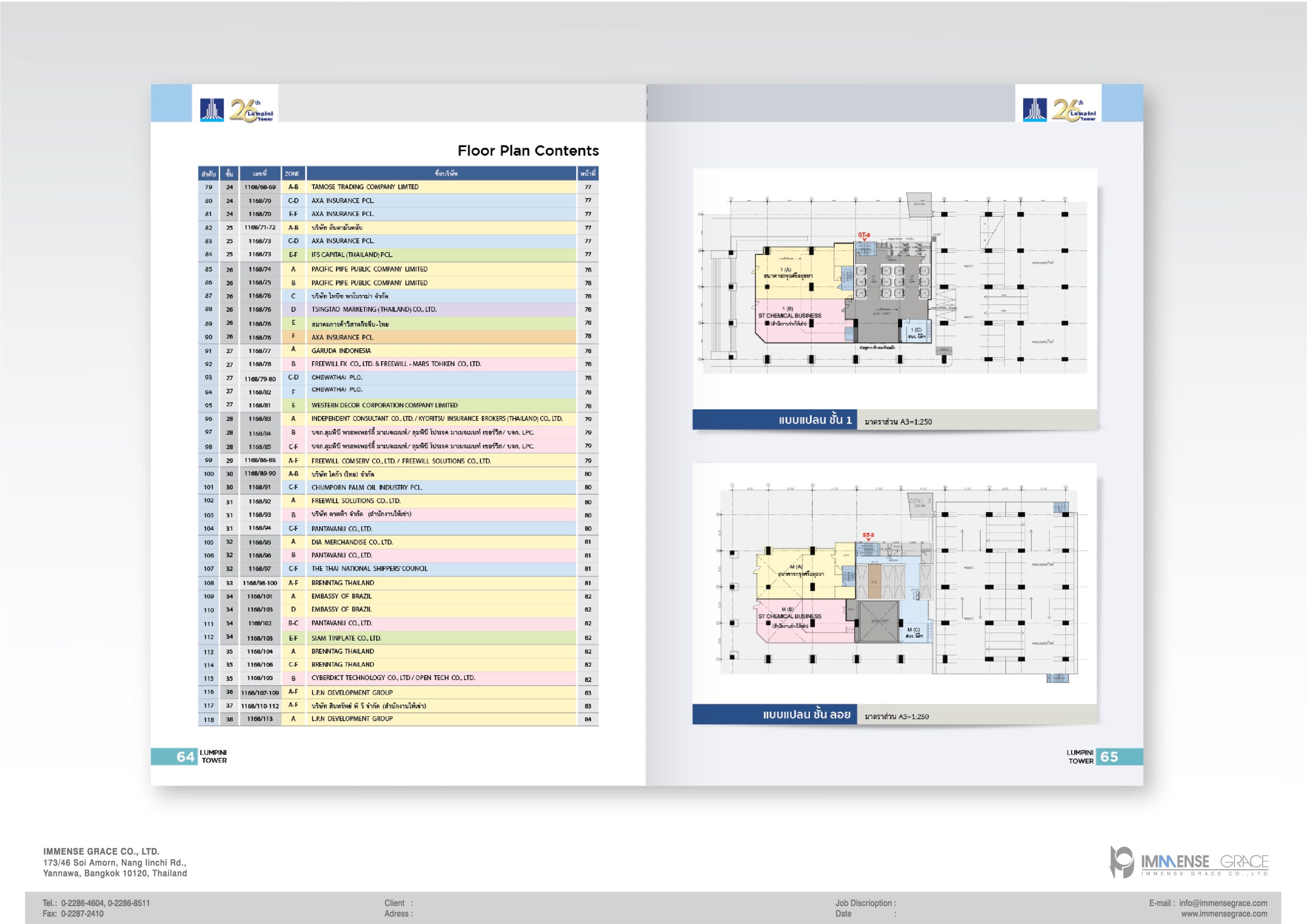Select the floor 1 plan image
The width and height of the screenshot is (1307, 924).
(x=894, y=285)
